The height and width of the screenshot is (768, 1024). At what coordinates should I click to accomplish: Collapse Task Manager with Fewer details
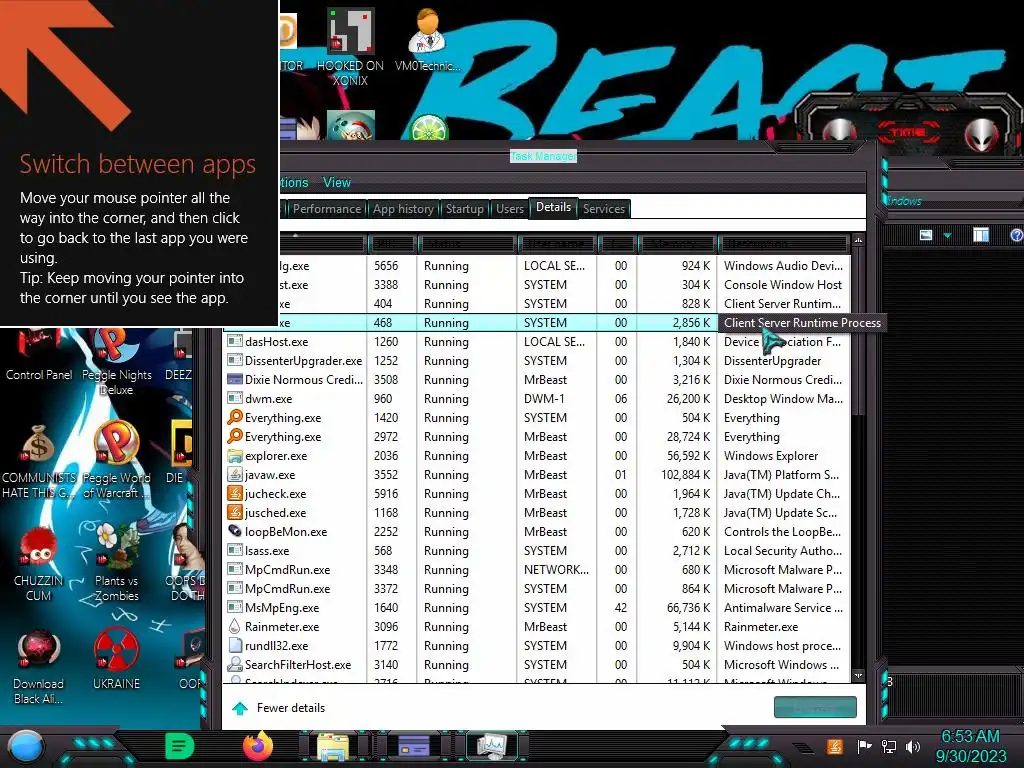(x=279, y=708)
